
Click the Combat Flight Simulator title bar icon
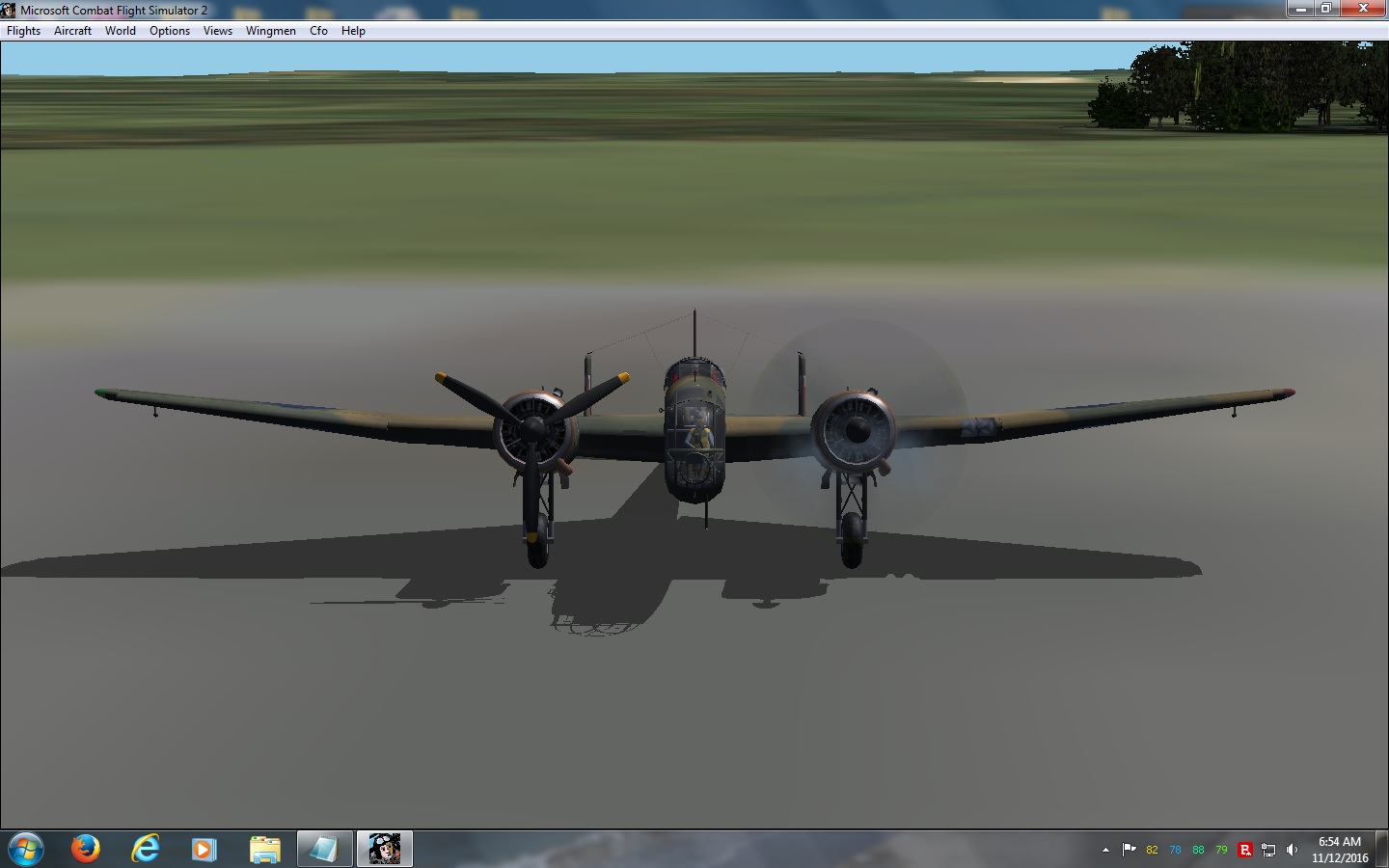9,10
